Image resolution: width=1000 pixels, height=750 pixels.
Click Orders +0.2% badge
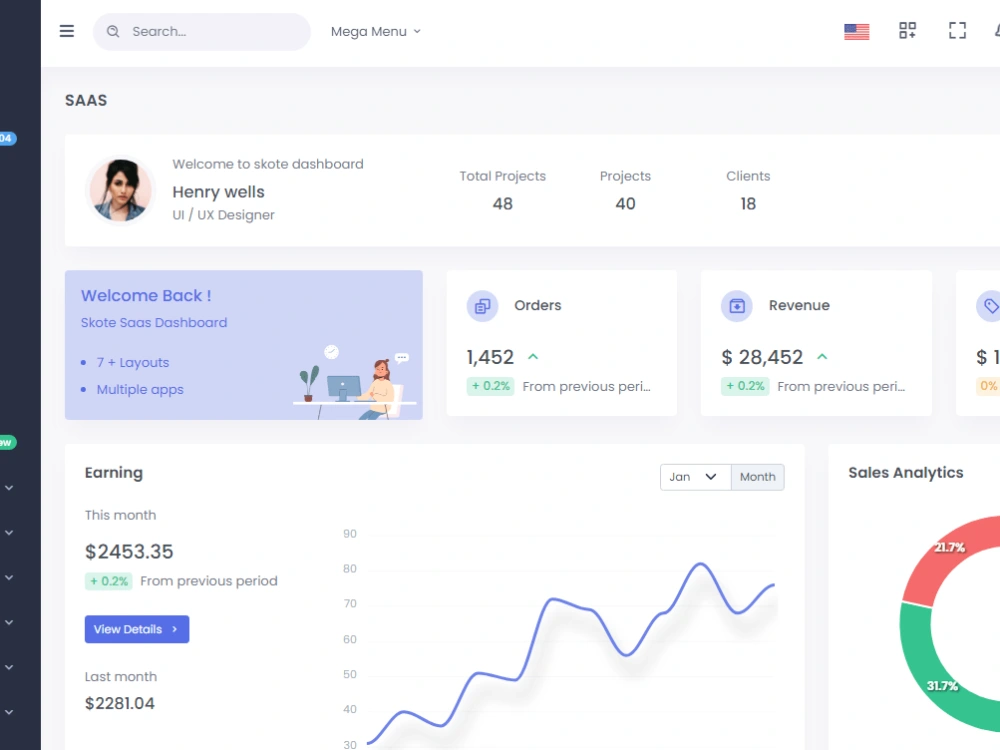(490, 386)
